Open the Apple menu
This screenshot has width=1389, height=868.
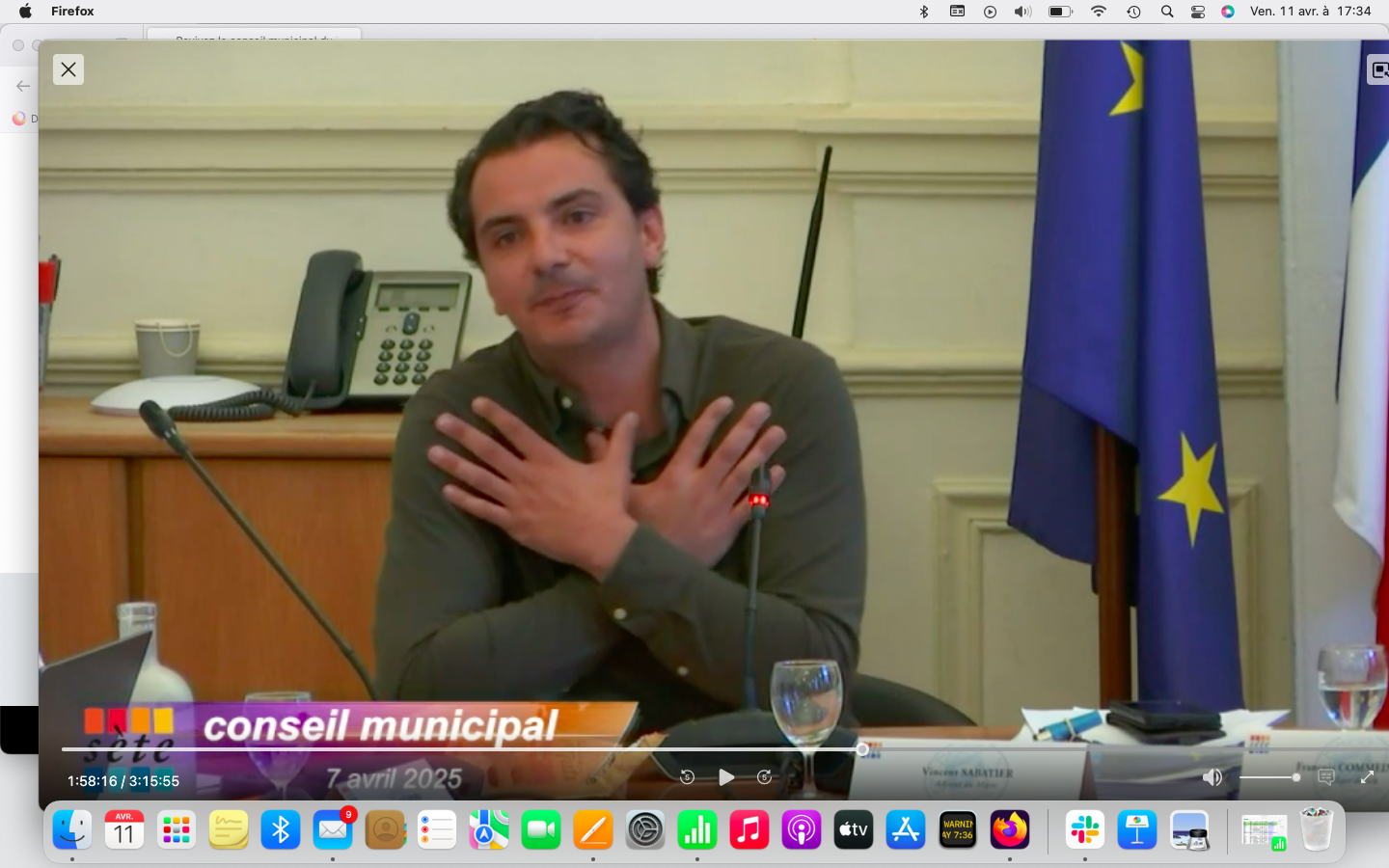[x=25, y=12]
